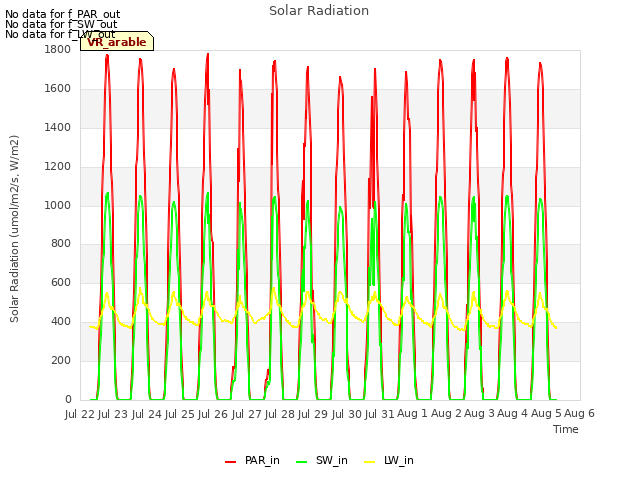Click the Jul 24 x-axis date label
This screenshot has width=640, height=480.
pos(147,414)
